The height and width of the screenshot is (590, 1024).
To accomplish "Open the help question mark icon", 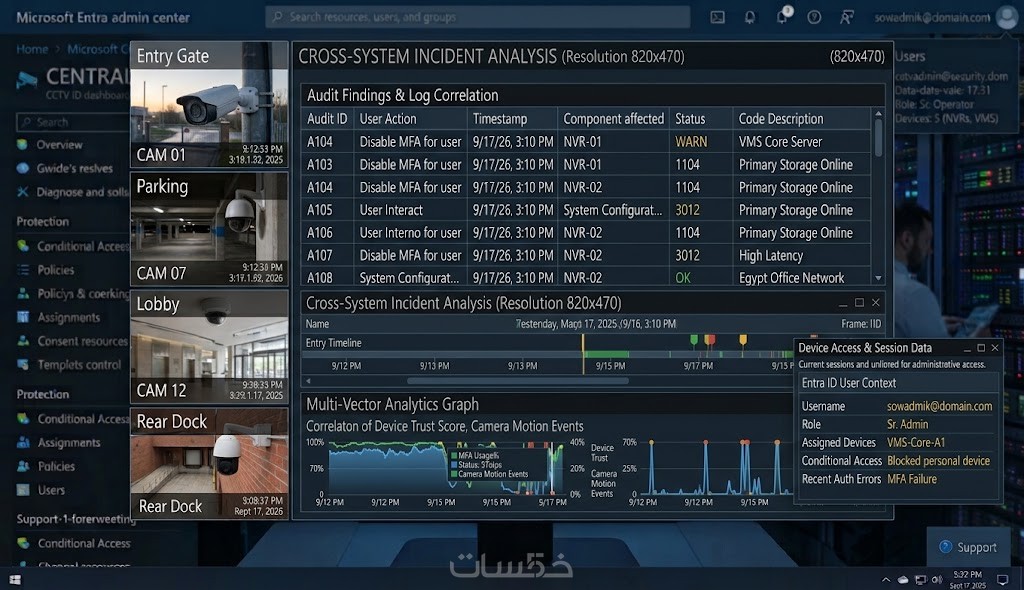I will [814, 18].
